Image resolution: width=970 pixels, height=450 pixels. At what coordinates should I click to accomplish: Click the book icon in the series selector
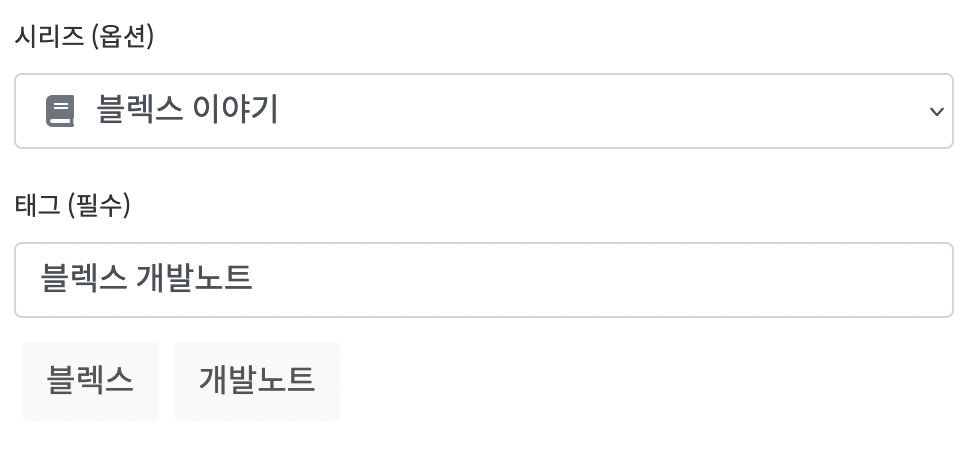pyautogui.click(x=60, y=111)
